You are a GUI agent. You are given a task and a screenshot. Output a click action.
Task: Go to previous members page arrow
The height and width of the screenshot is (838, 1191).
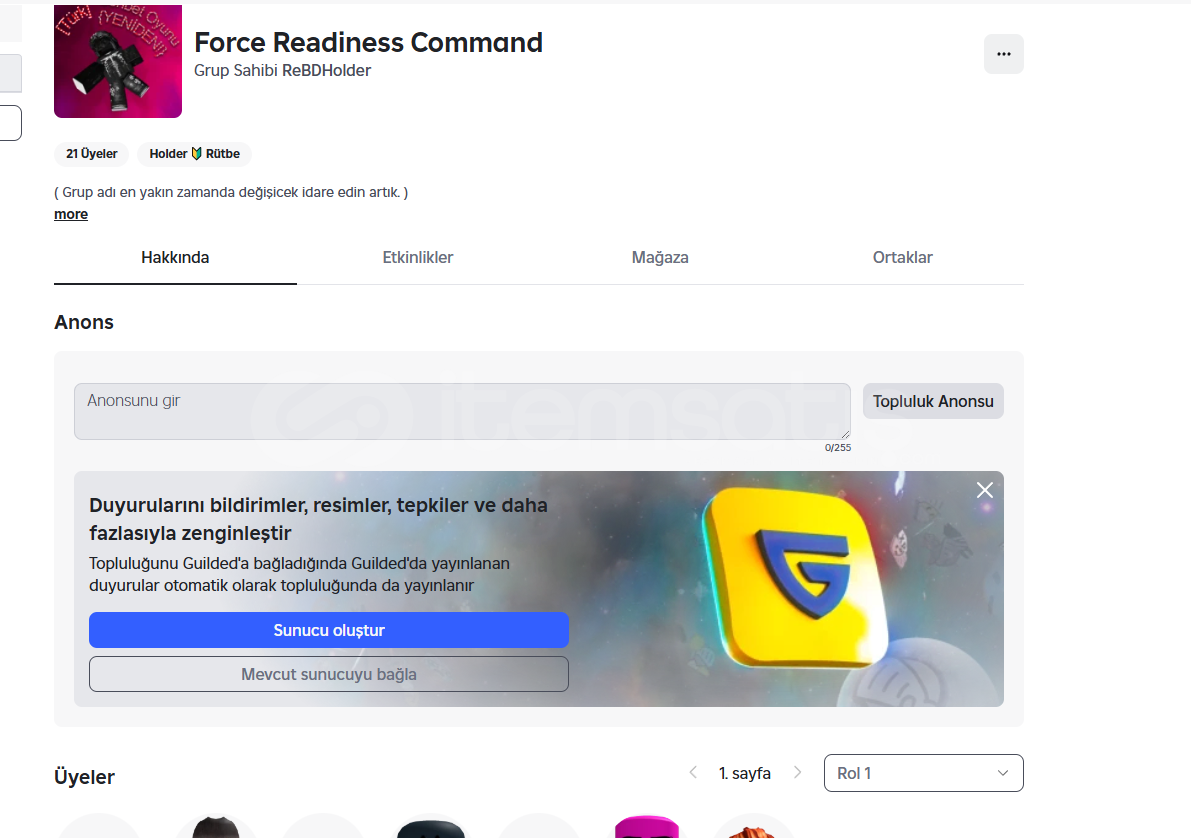coord(693,773)
